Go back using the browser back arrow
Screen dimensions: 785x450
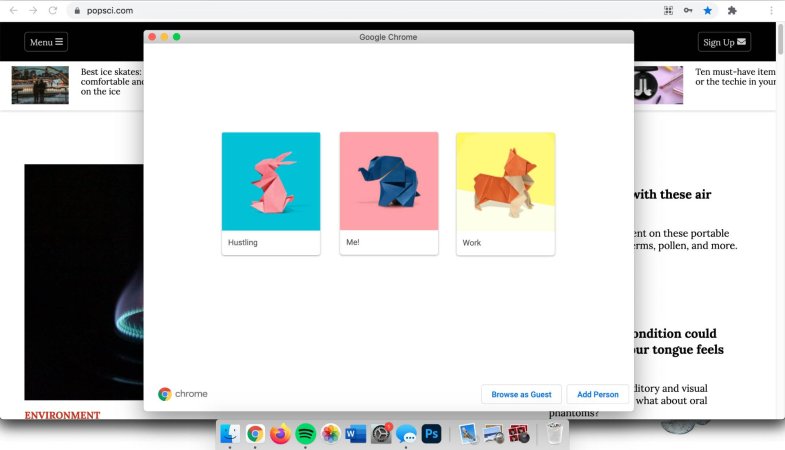click(x=13, y=10)
